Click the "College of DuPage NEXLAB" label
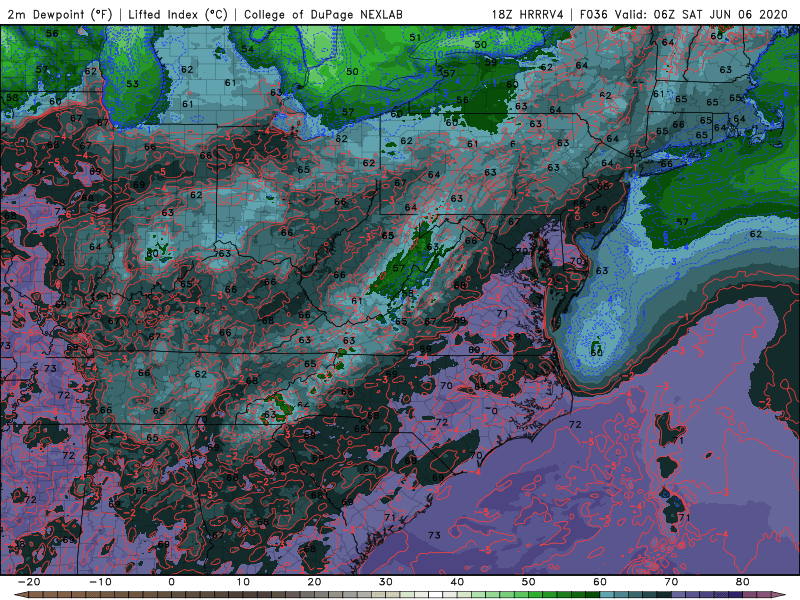800x600 pixels. [323, 14]
